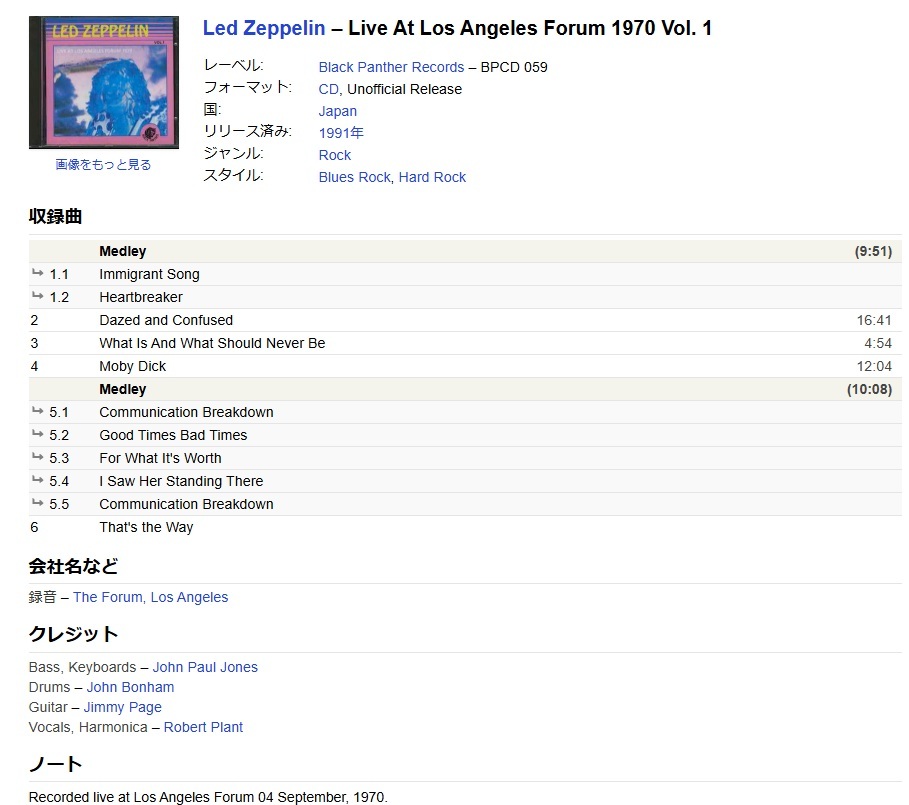The width and height of the screenshot is (909, 805).
Task: Click the That's the Way track title
Action: 146,527
